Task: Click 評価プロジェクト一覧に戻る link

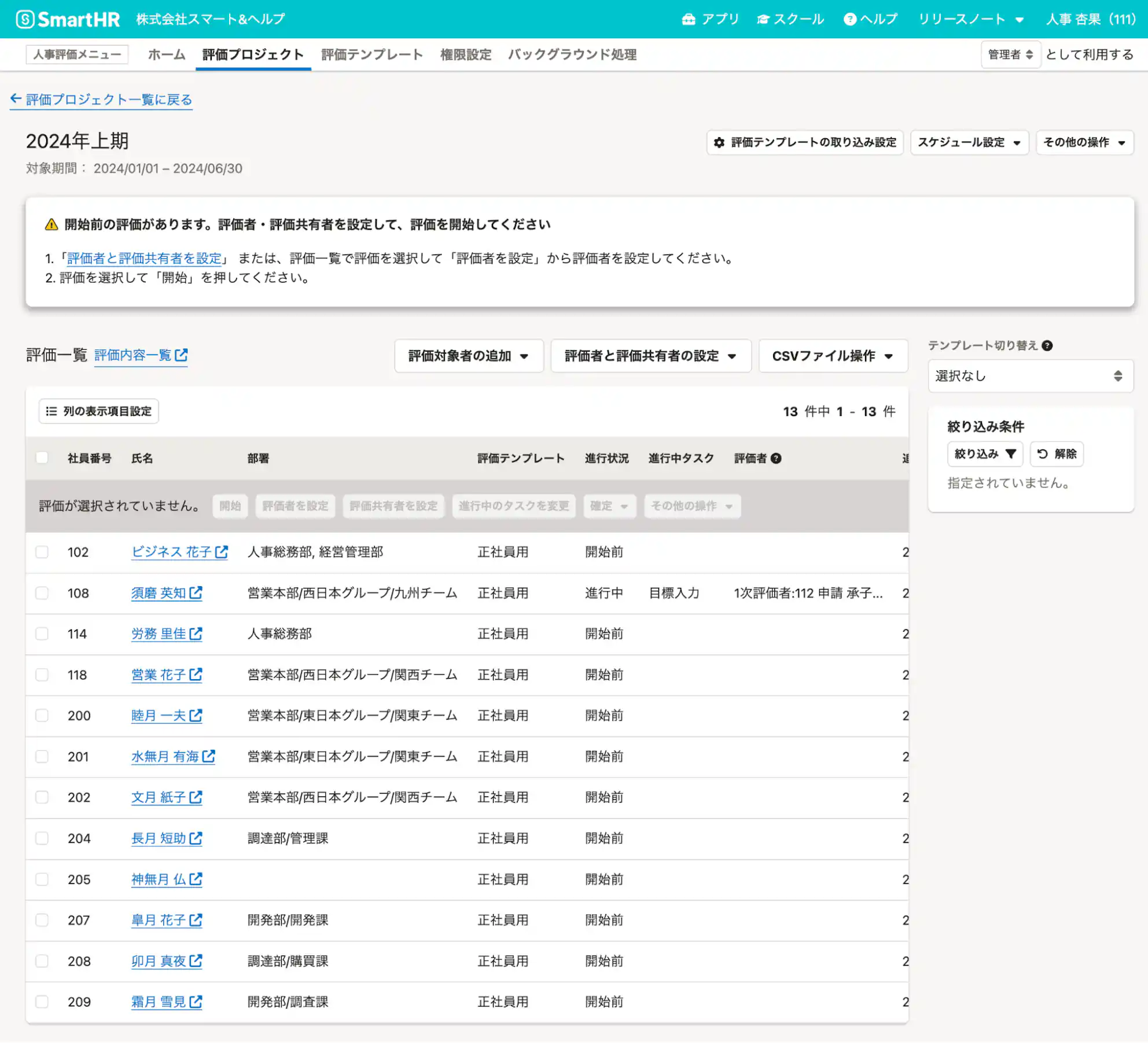Action: [x=101, y=99]
